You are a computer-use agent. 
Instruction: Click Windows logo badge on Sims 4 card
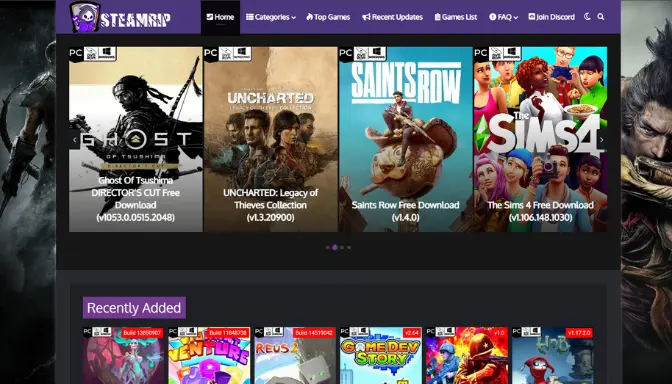click(x=513, y=54)
